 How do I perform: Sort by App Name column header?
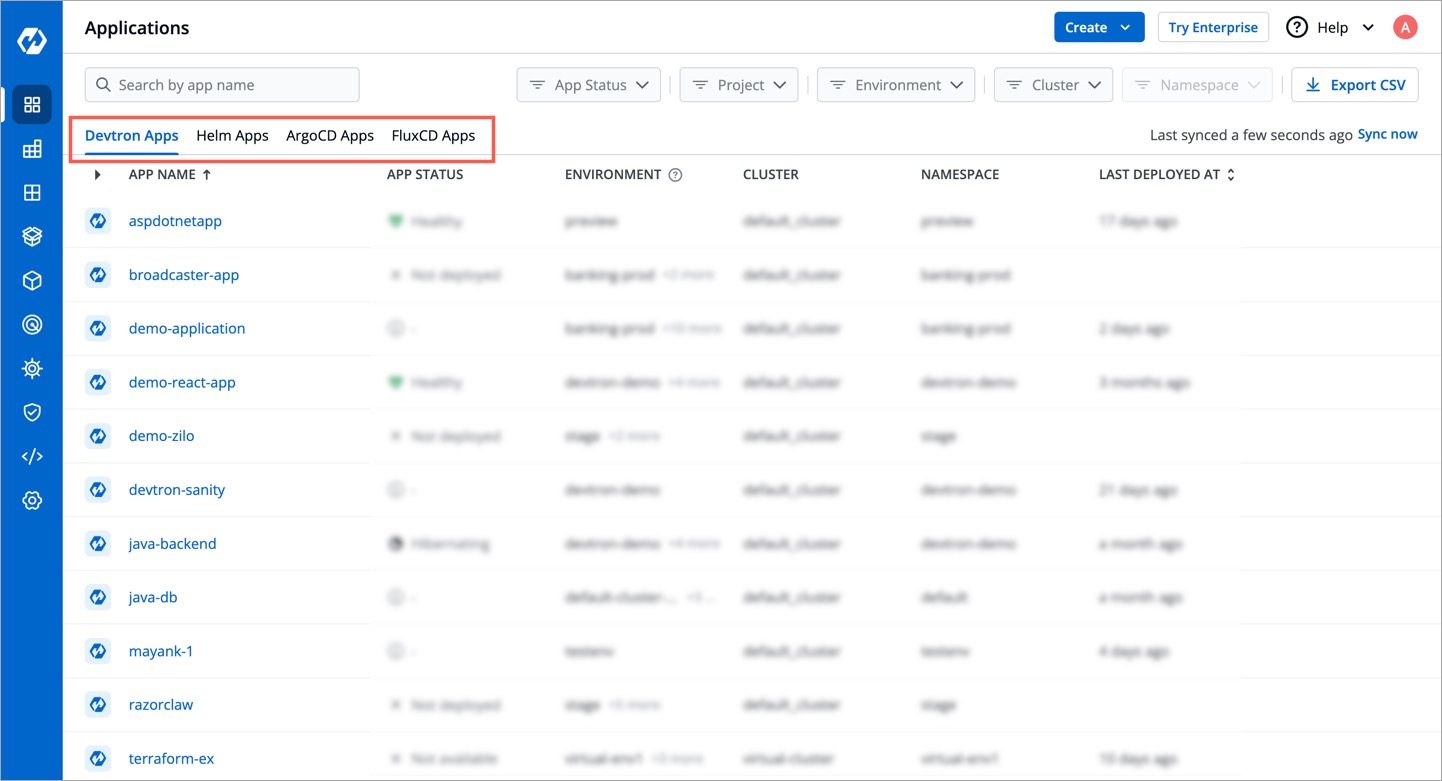click(170, 175)
